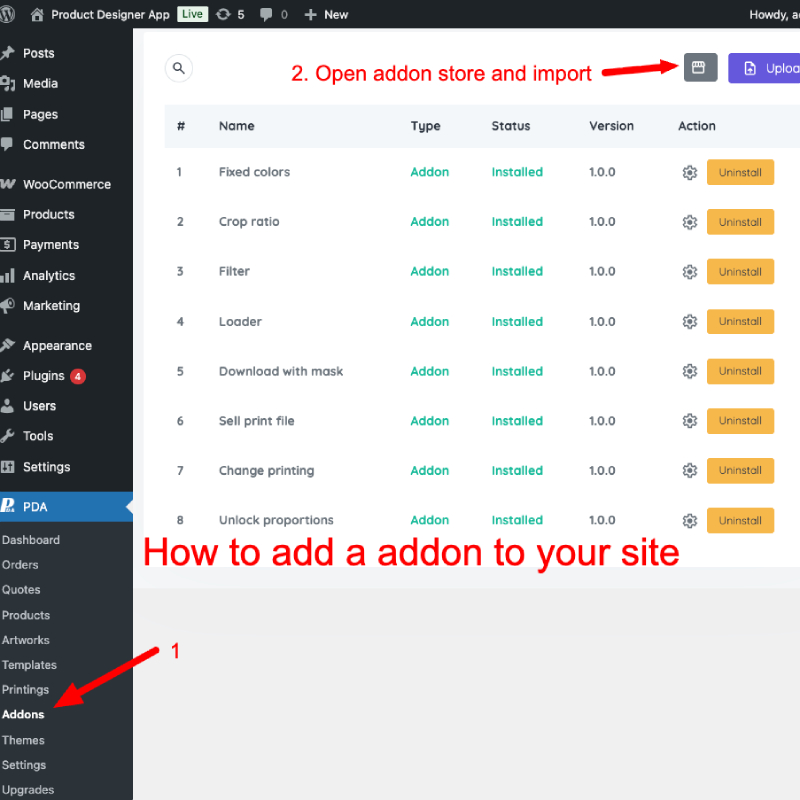Uninstall the Crop ratio addon
This screenshot has width=800, height=800.
(x=740, y=222)
